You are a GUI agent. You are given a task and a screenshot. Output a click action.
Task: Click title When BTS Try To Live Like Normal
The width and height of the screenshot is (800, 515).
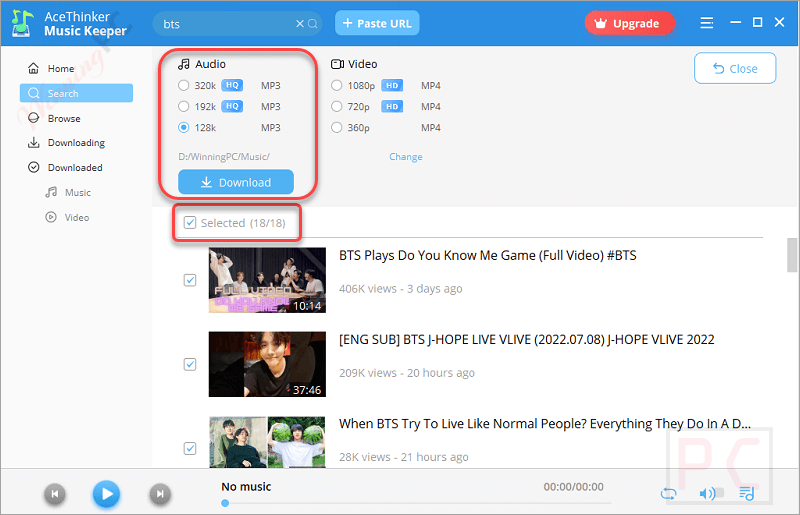click(x=545, y=424)
